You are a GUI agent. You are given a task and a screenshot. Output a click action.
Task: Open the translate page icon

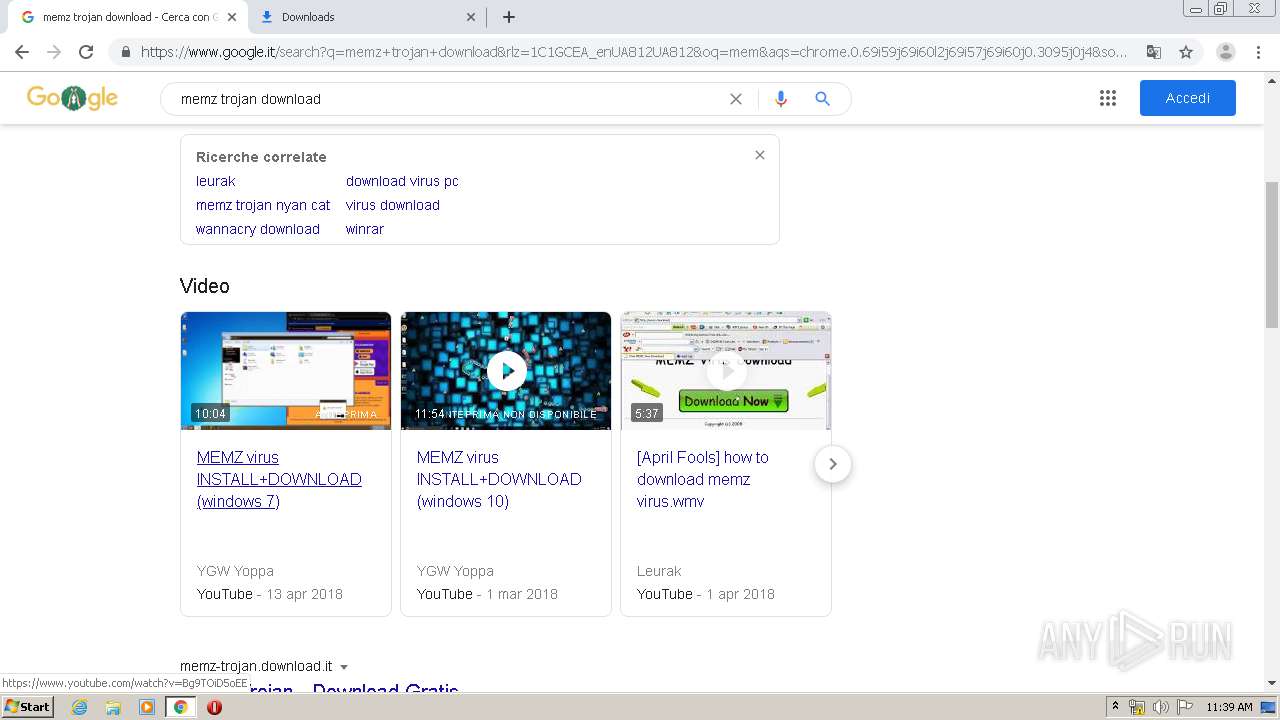pos(1154,52)
